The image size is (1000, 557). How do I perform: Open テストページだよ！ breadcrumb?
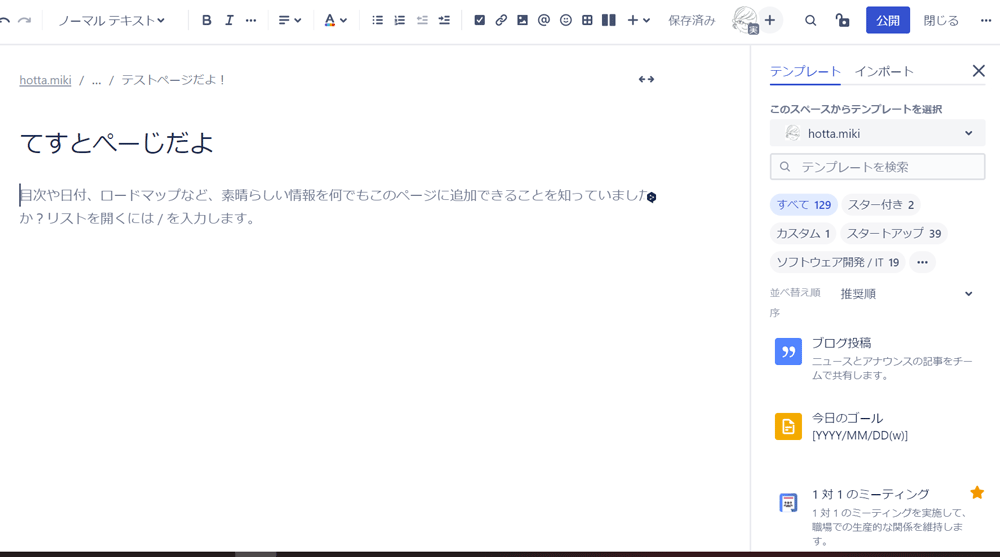pos(173,80)
